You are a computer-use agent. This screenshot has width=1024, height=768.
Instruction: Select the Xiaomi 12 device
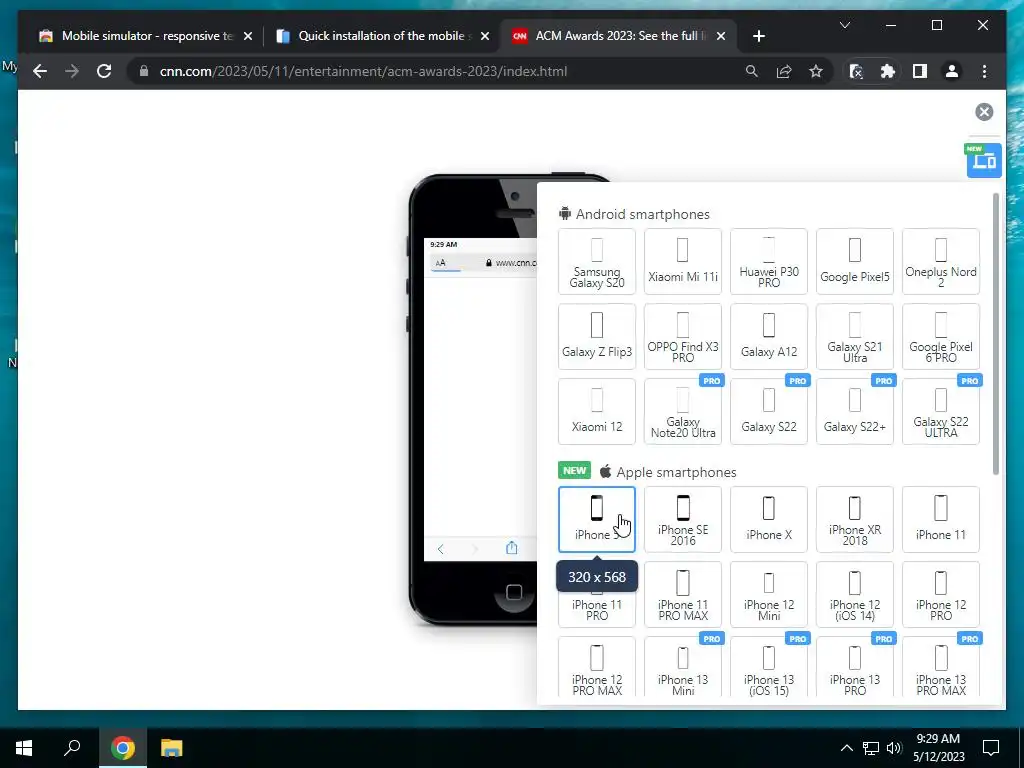(x=597, y=412)
